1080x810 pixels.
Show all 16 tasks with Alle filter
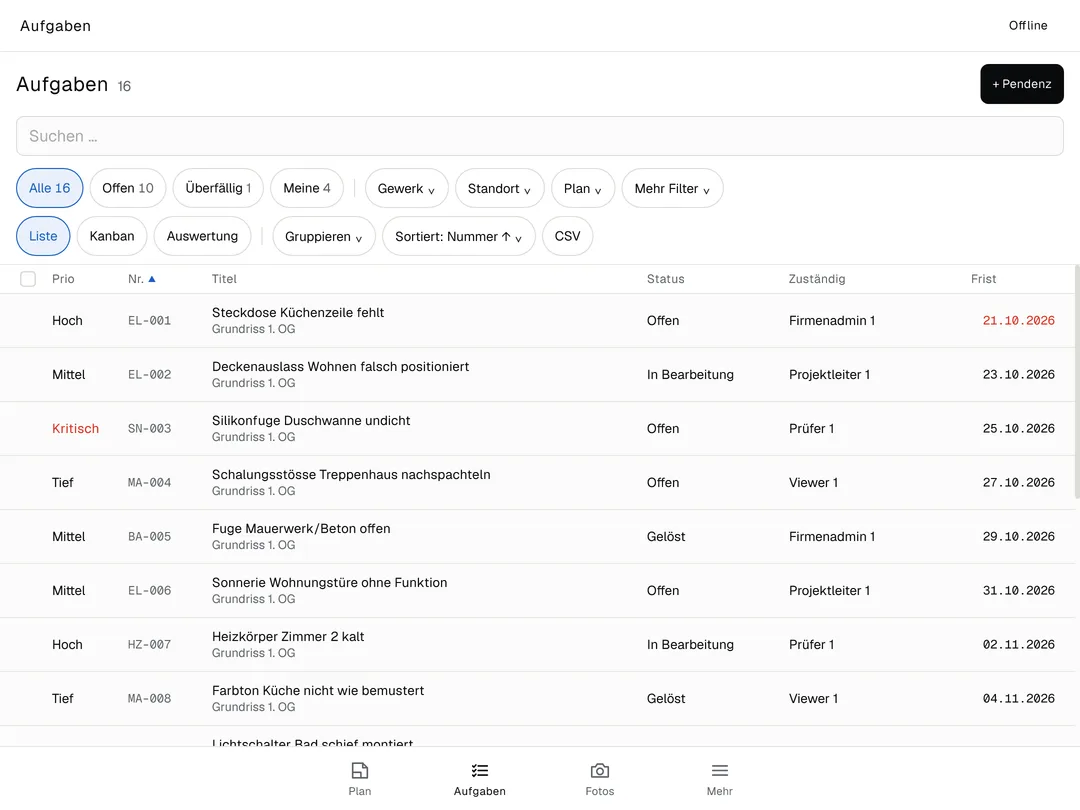tap(50, 188)
